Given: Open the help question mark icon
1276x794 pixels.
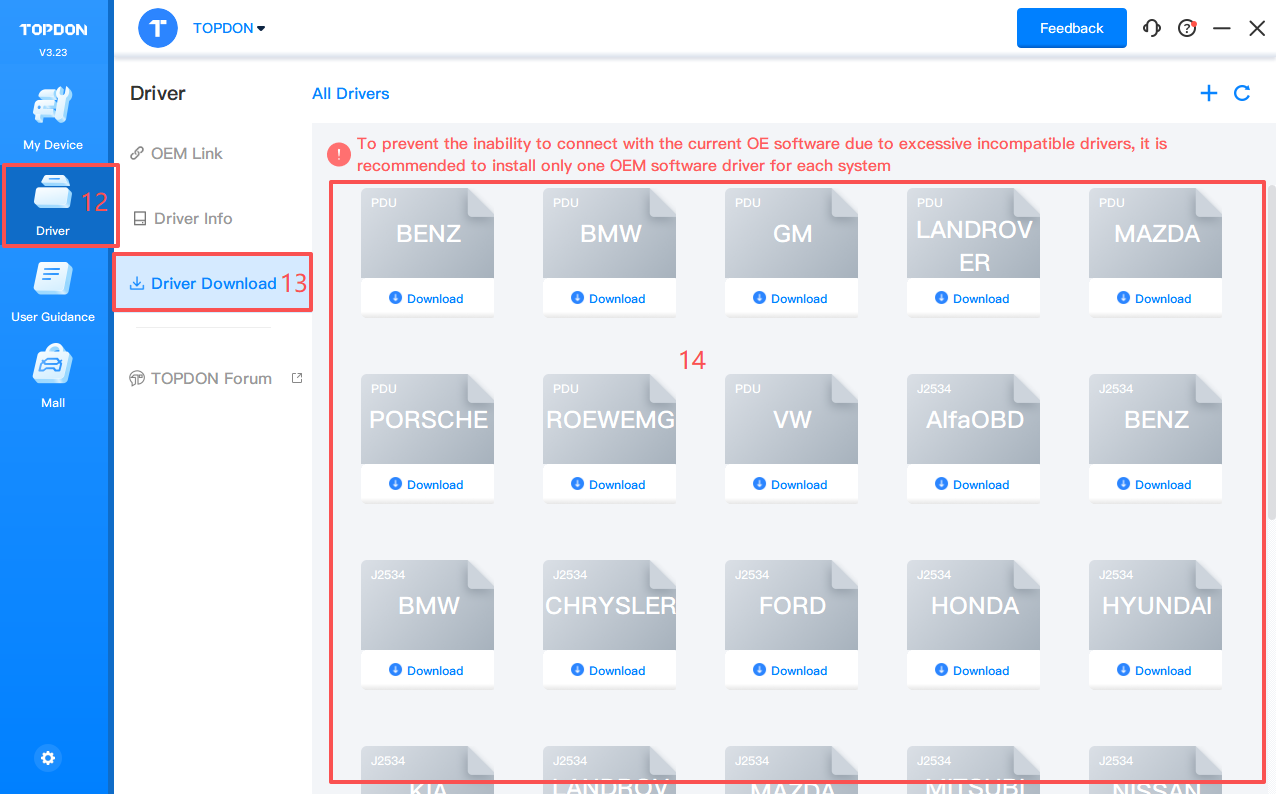Looking at the screenshot, I should click(1187, 28).
